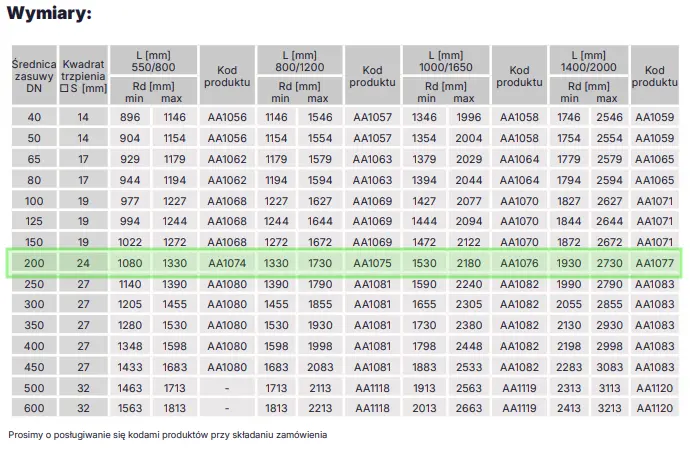Click the 3213 Rd max value

click(x=609, y=409)
